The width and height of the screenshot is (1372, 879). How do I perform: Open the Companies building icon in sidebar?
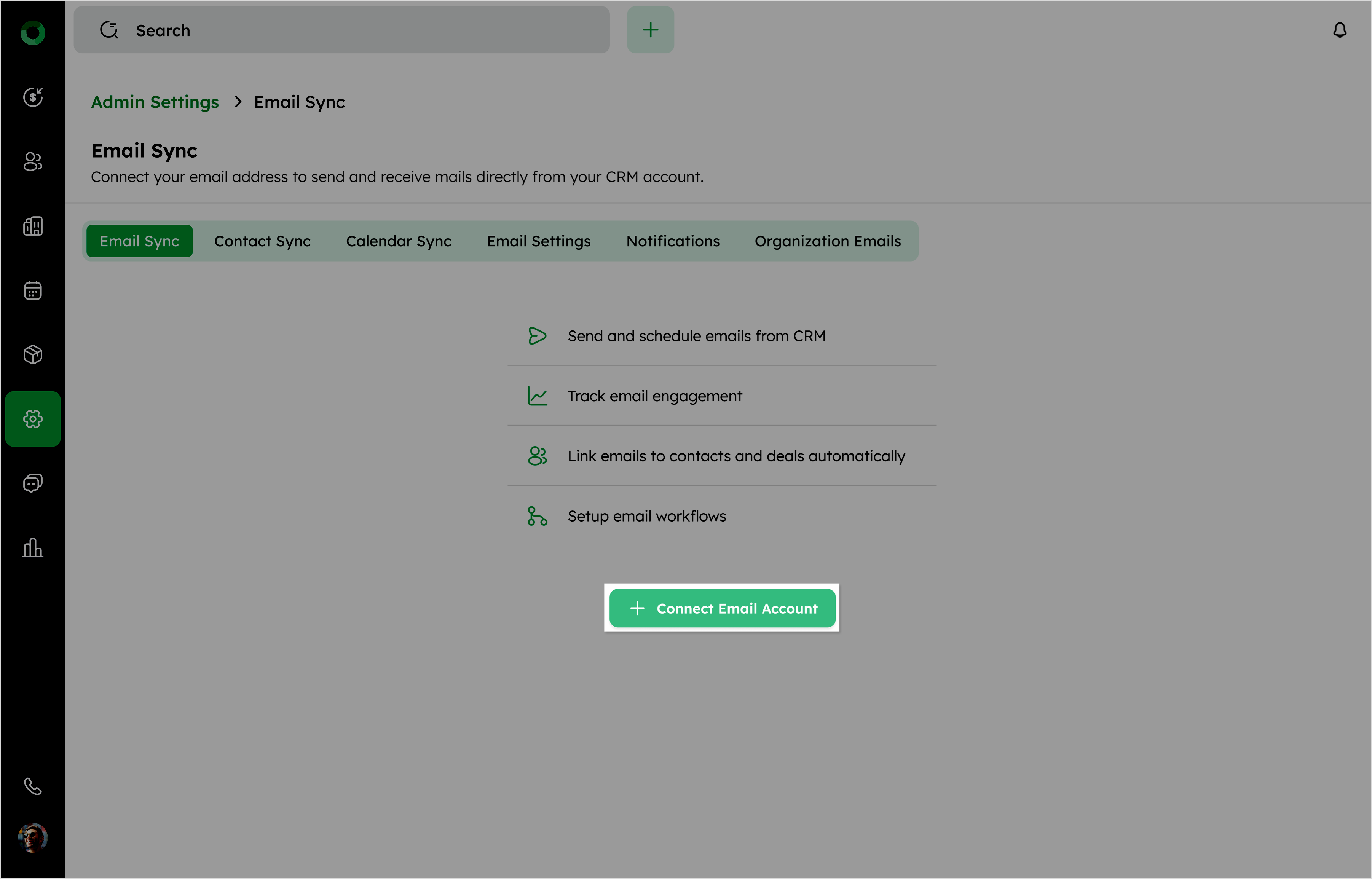[32, 226]
